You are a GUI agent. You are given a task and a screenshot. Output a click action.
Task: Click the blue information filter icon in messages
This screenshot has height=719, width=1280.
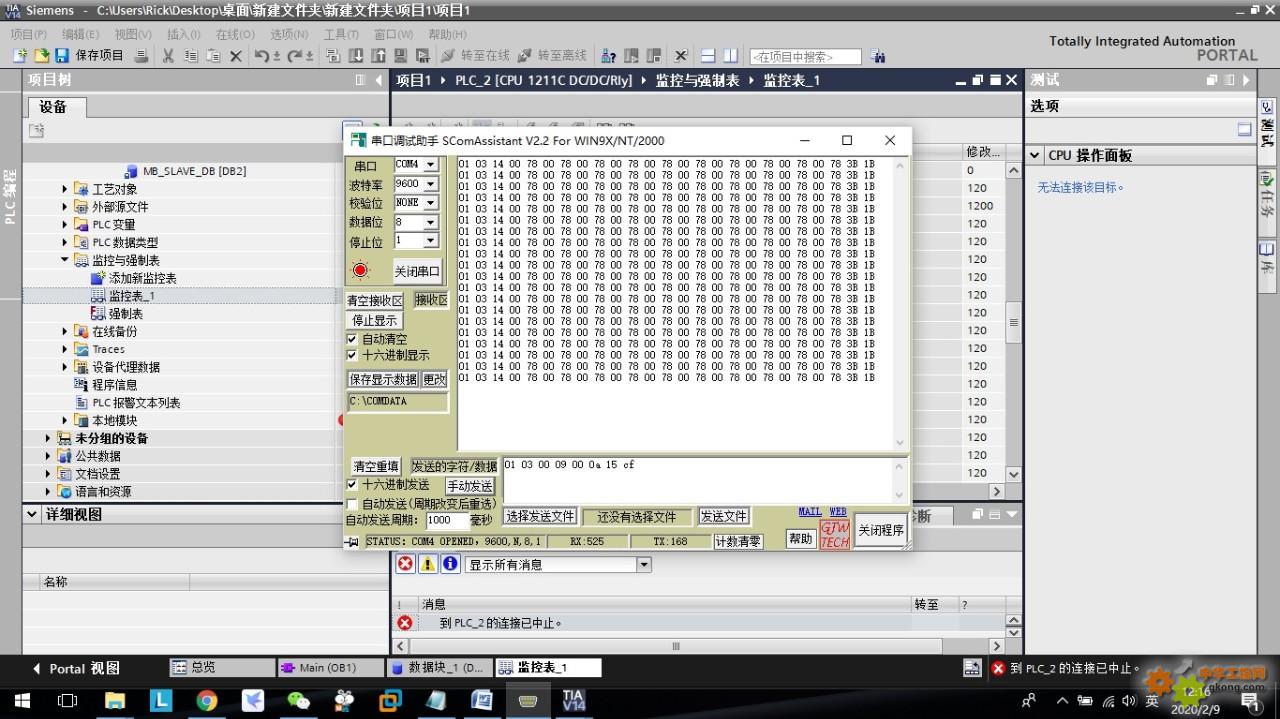451,564
